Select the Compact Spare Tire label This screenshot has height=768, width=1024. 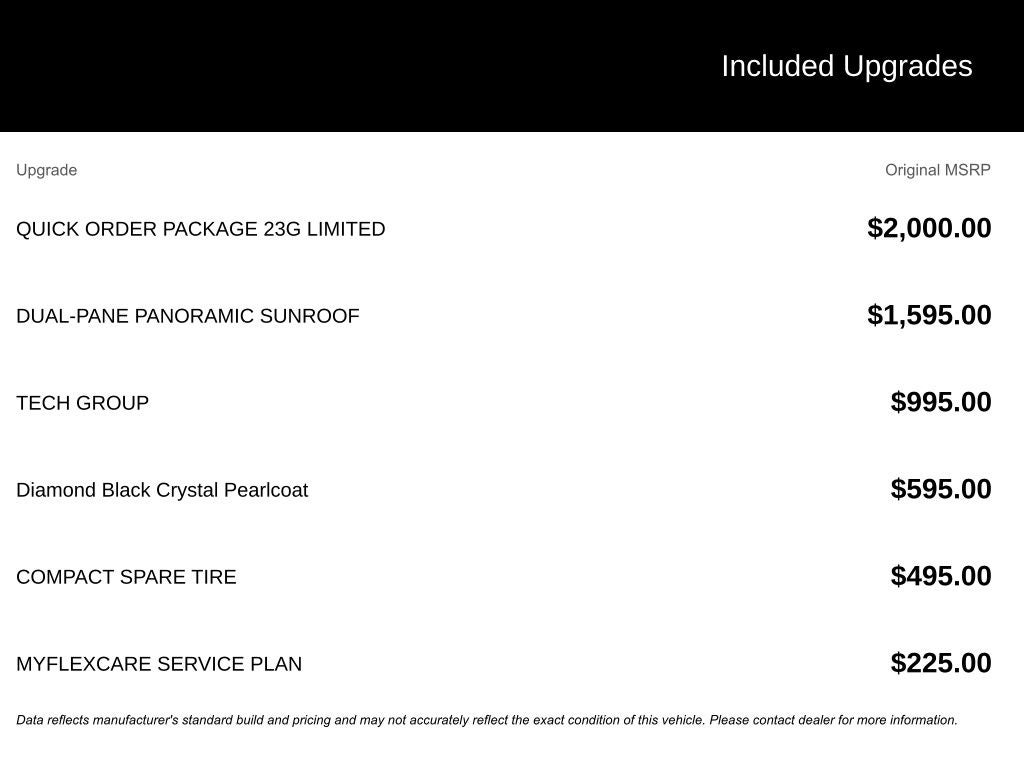126,577
